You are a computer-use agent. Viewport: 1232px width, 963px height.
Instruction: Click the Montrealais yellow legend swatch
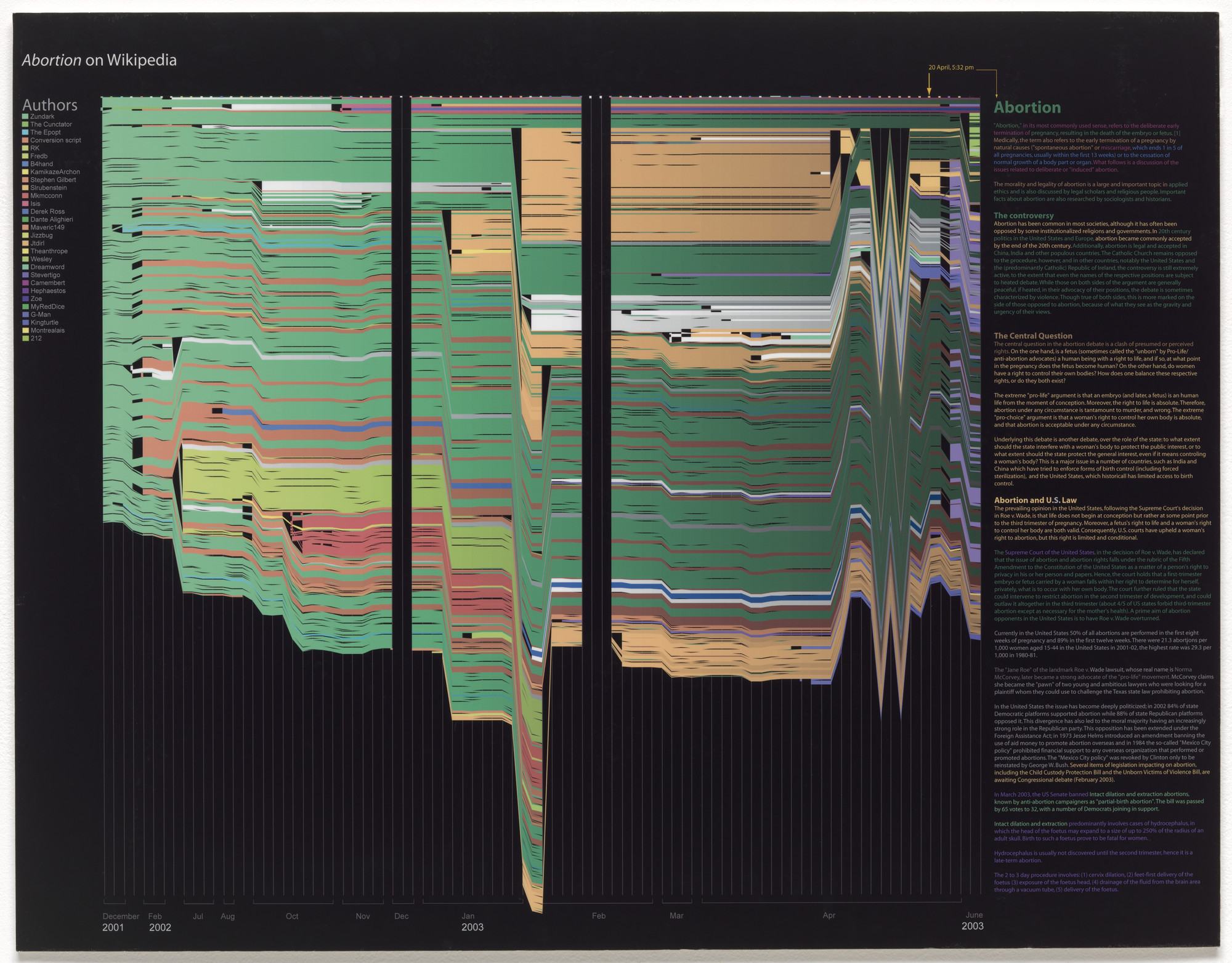(25, 331)
